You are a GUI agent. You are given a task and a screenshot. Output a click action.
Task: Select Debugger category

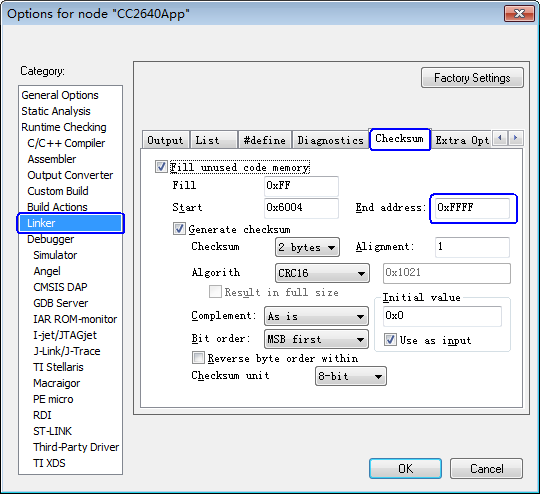coord(51,239)
